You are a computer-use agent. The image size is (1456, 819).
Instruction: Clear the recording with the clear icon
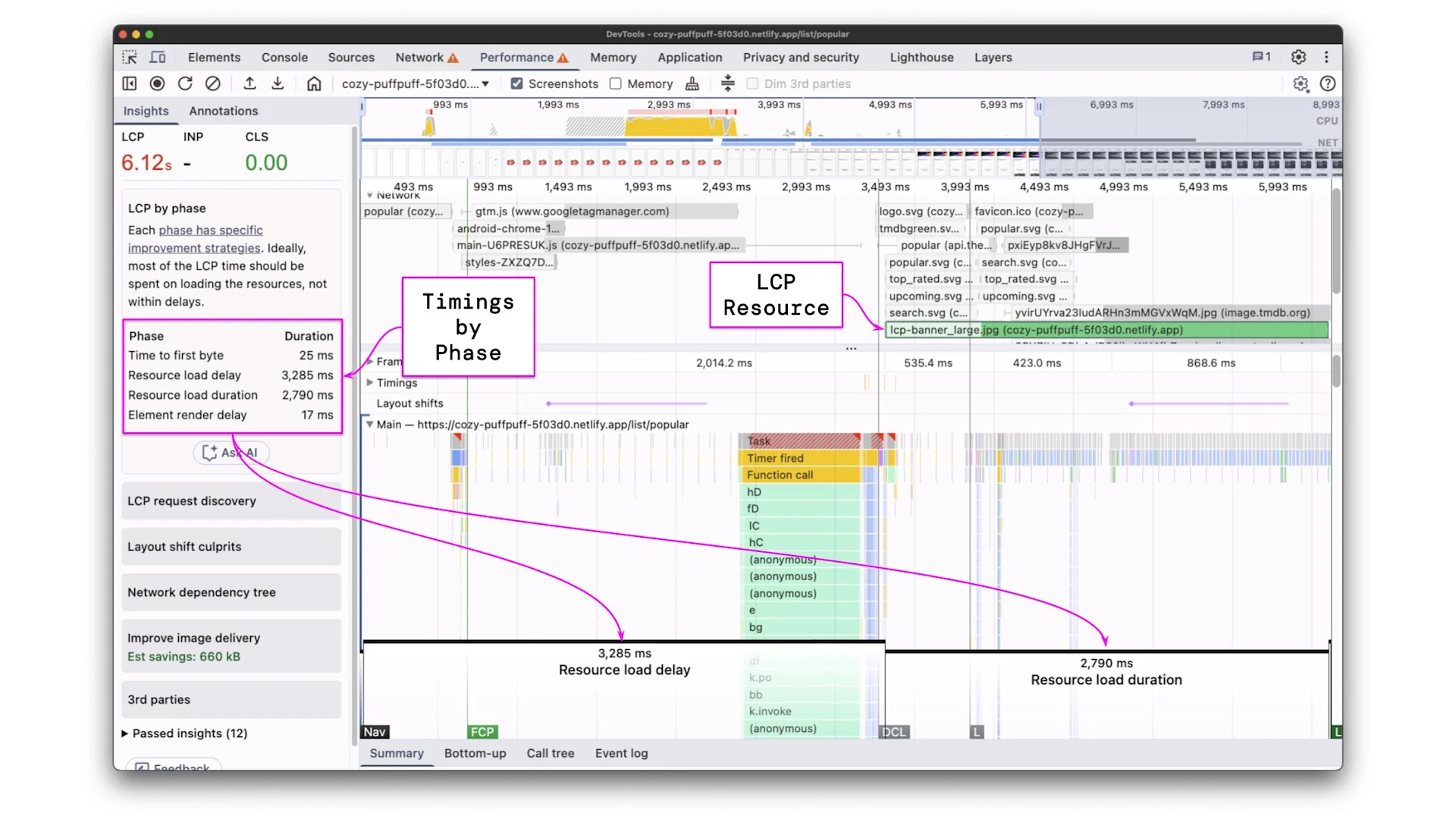213,83
